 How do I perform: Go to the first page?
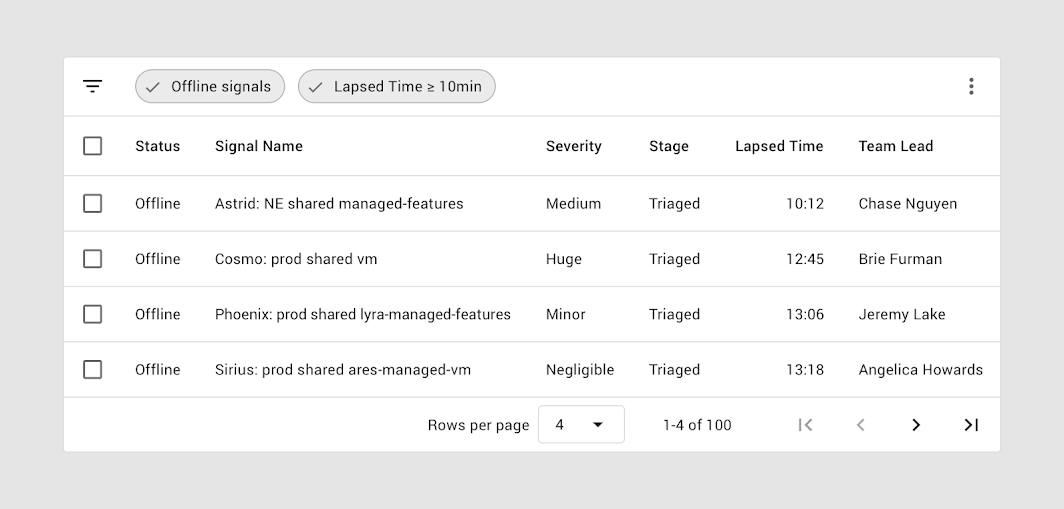coord(805,425)
